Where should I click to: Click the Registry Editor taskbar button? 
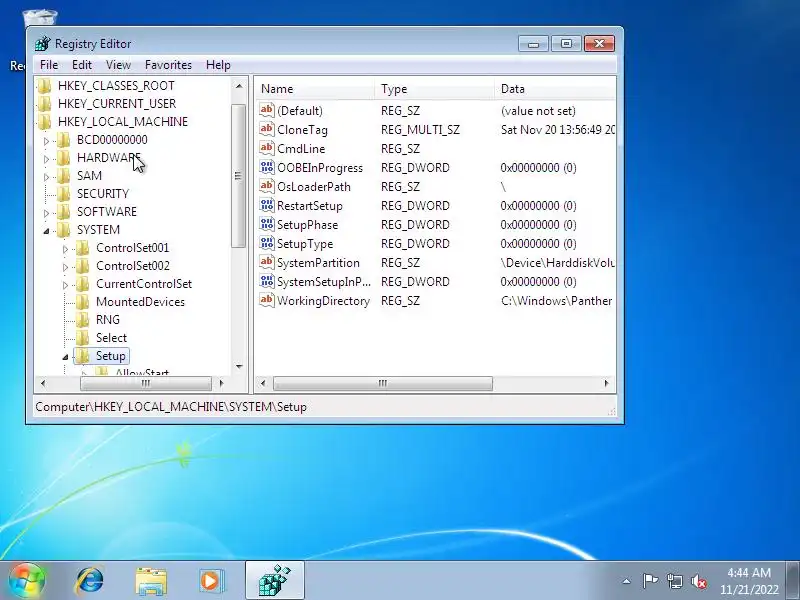[x=274, y=580]
